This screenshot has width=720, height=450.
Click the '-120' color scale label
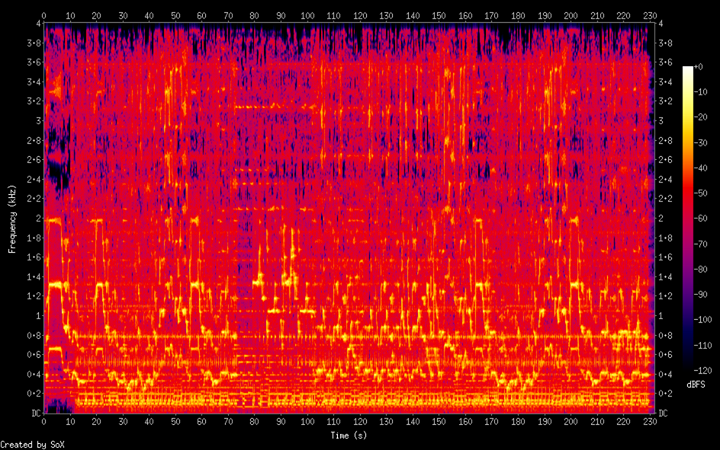703,370
